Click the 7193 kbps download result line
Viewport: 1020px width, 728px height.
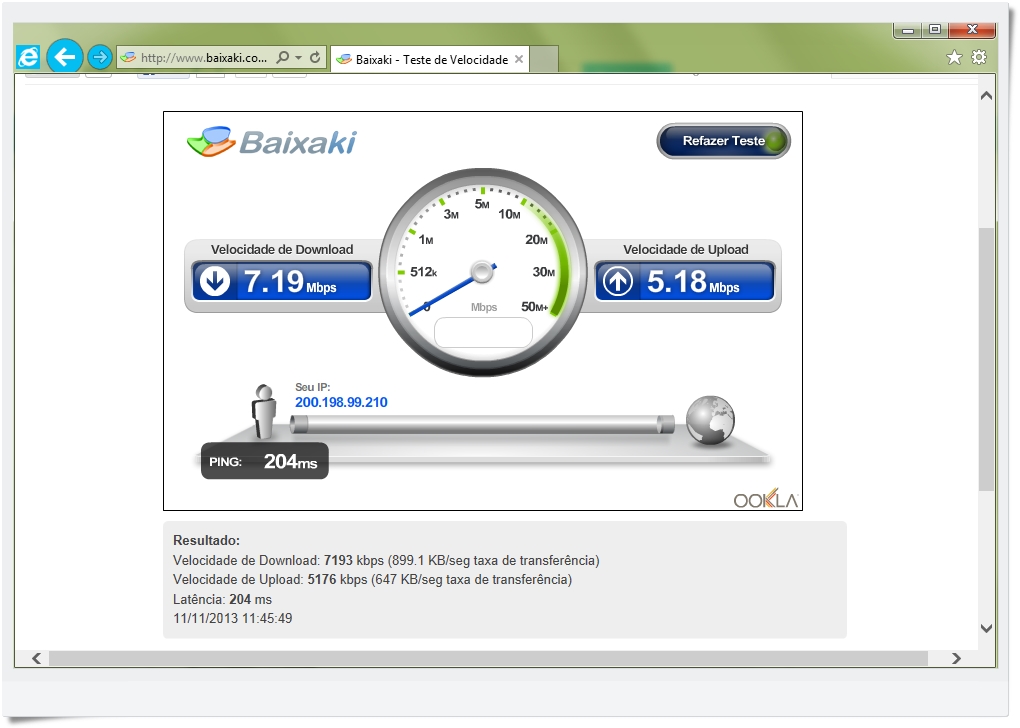click(386, 560)
